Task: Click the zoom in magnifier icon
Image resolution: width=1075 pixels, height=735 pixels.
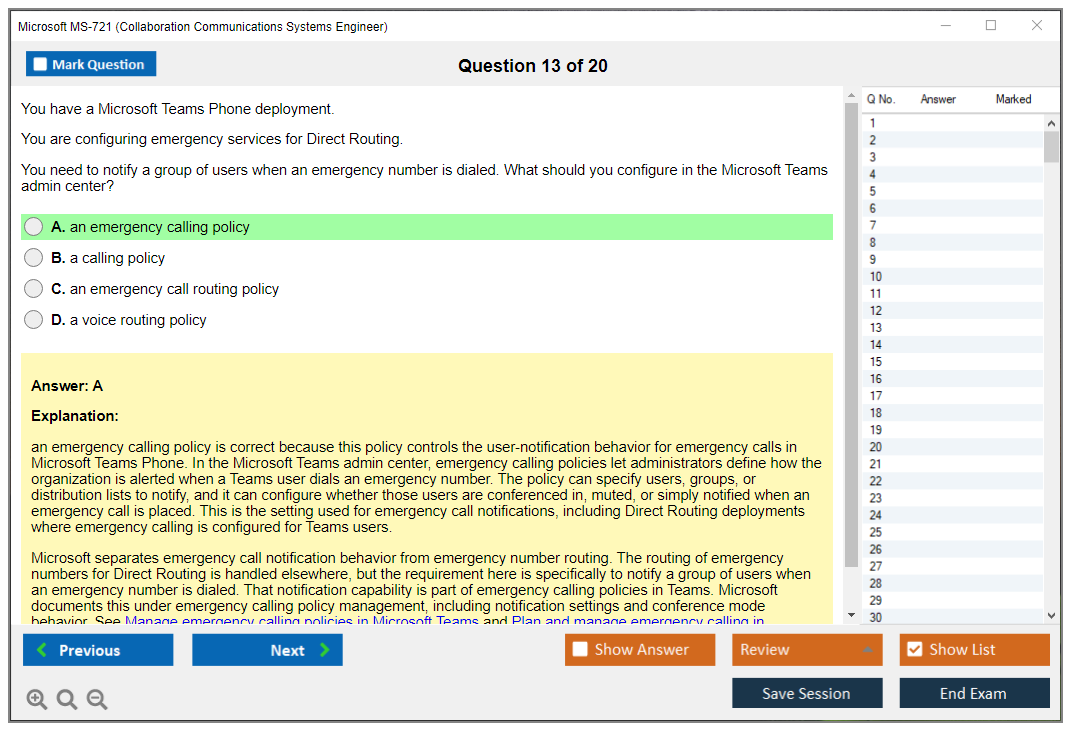Action: pos(36,699)
